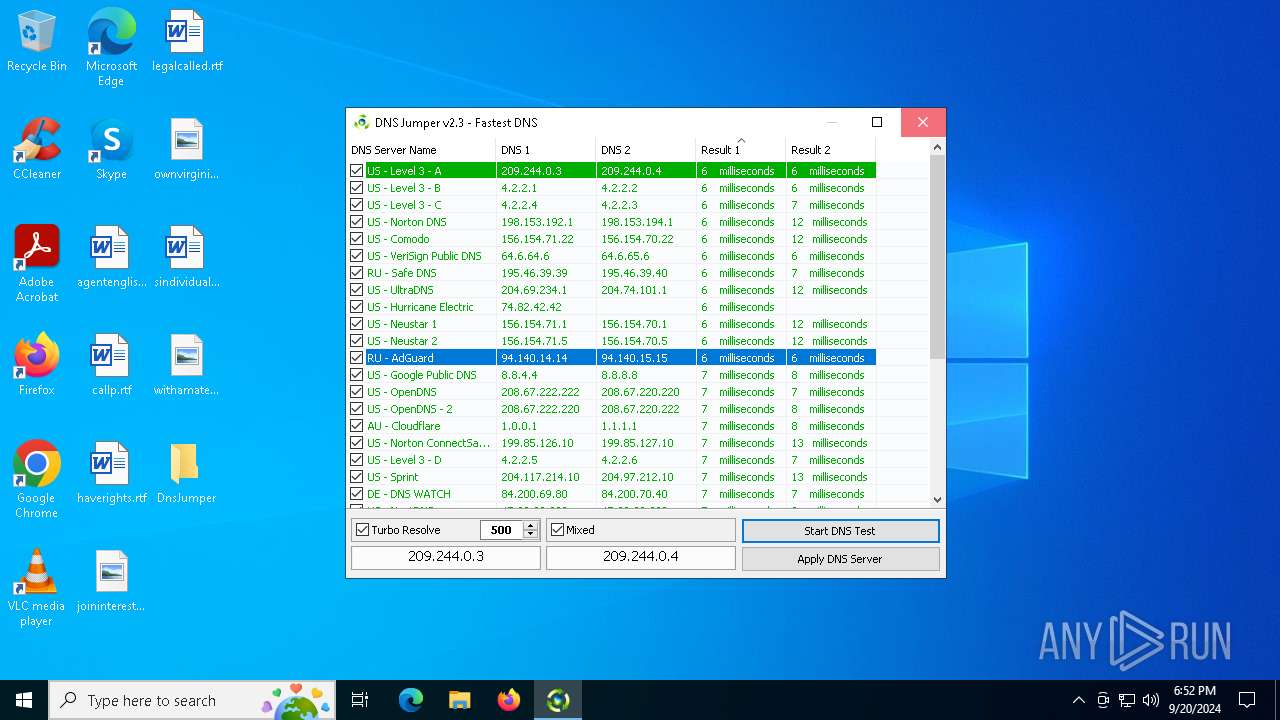
Task: Click the scrollbar down arrow in DNS list
Action: (x=937, y=499)
